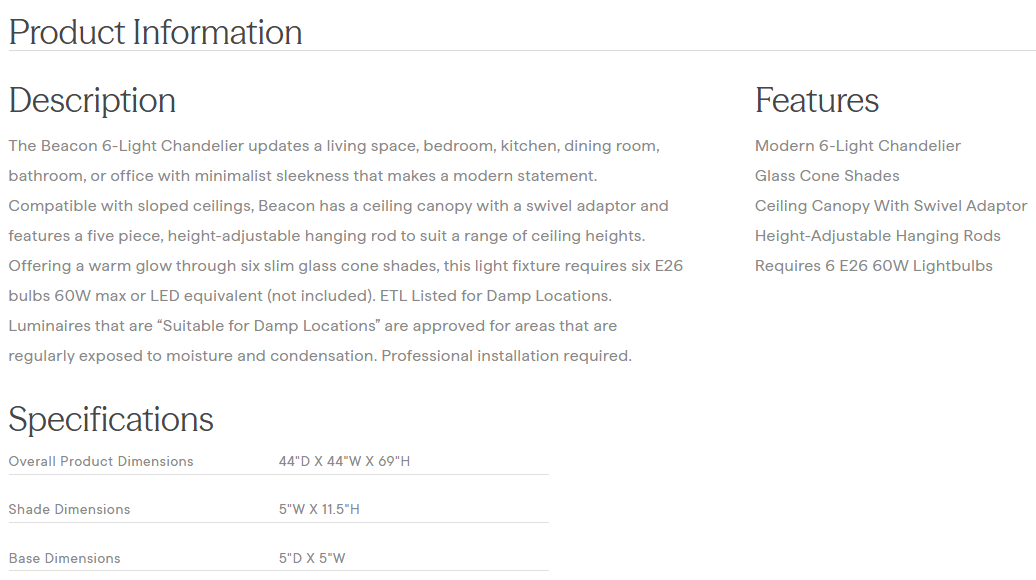Click 'Ceiling Canopy With Swivel Adaptor' feature
The height and width of the screenshot is (580, 1036).
click(890, 206)
